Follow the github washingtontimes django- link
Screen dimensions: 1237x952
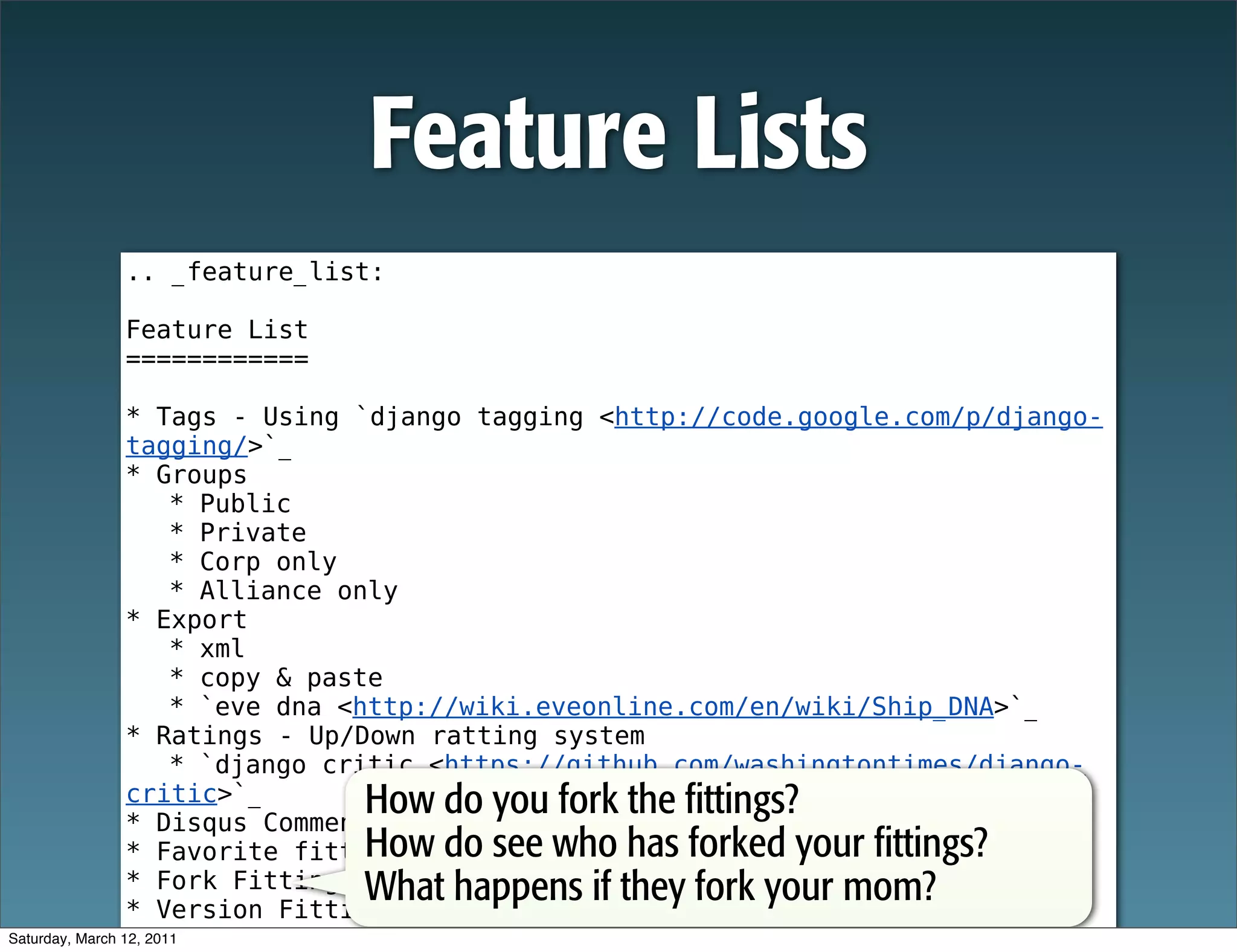(763, 762)
